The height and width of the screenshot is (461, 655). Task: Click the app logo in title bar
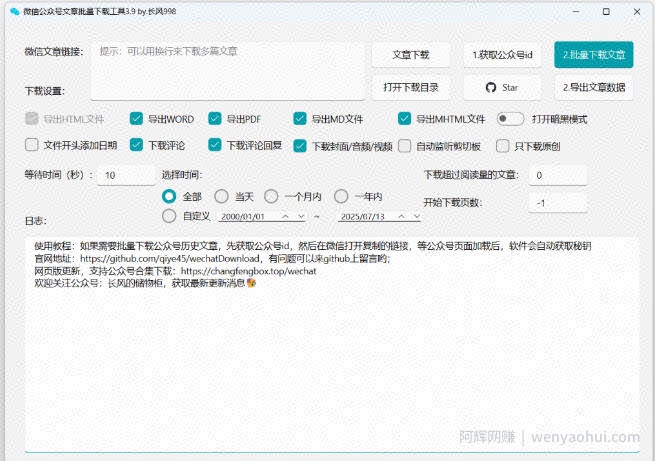tap(15, 12)
